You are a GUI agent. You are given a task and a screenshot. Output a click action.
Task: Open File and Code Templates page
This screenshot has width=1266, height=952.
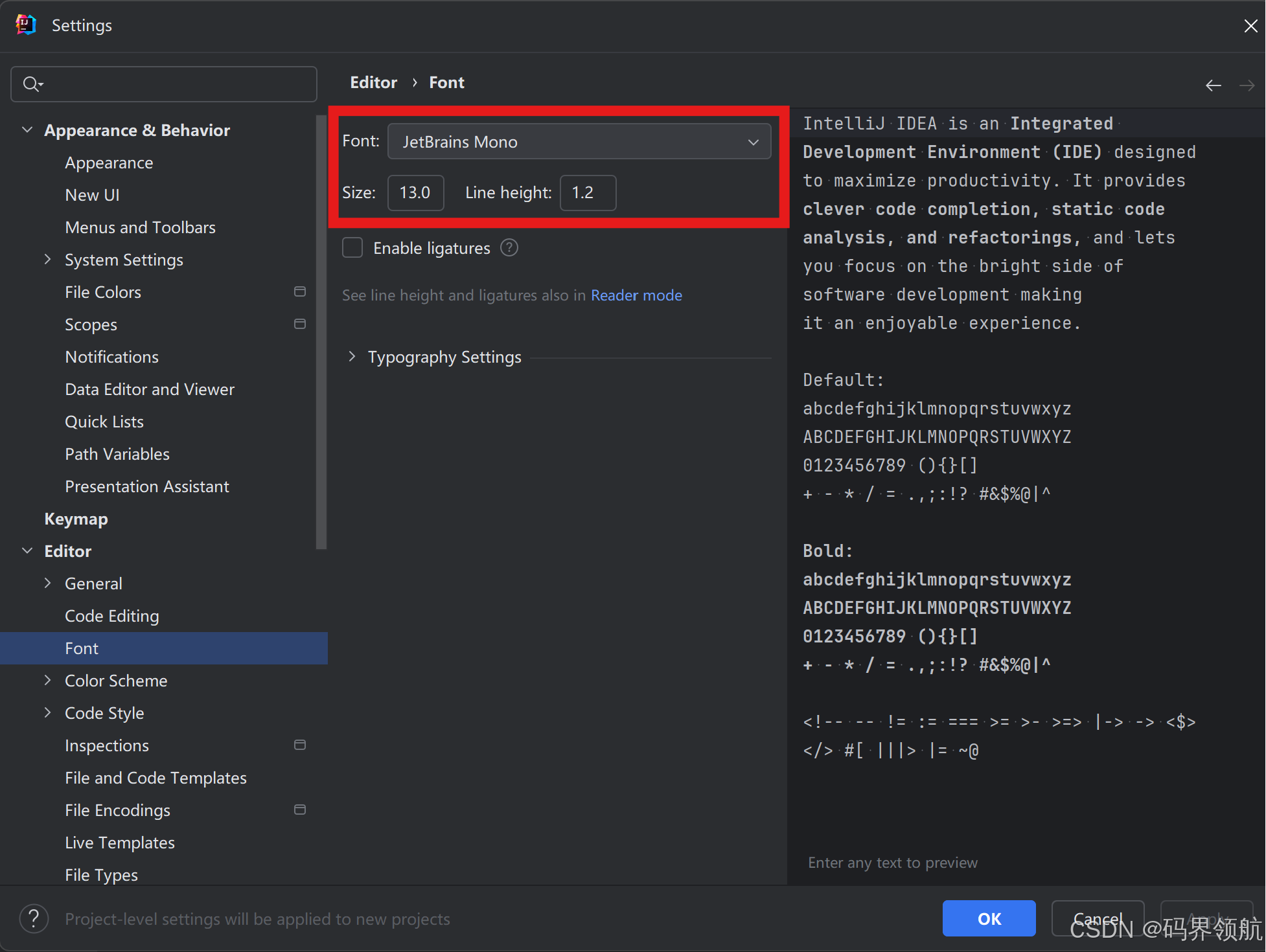[x=155, y=778]
